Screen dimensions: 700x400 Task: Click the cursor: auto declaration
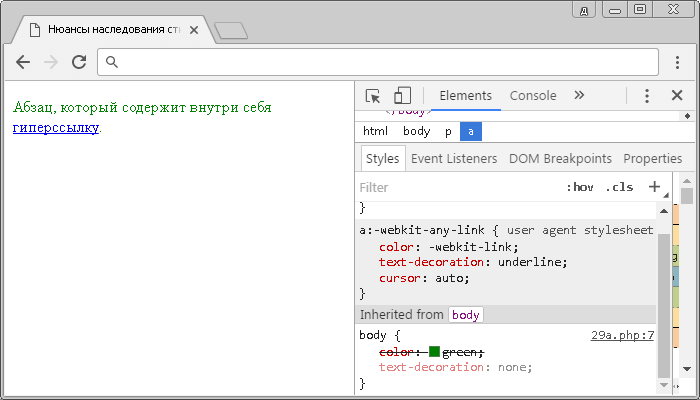424,278
